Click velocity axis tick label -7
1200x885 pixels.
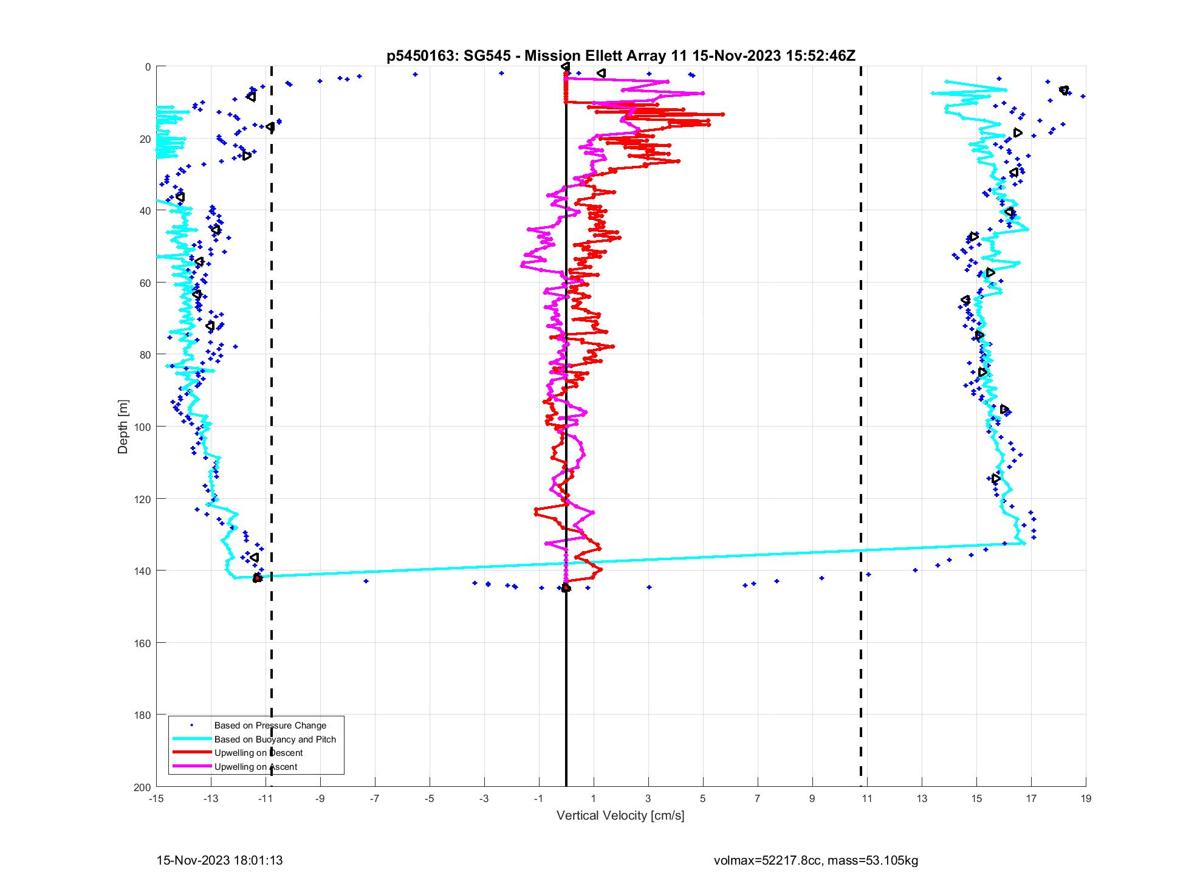375,799
